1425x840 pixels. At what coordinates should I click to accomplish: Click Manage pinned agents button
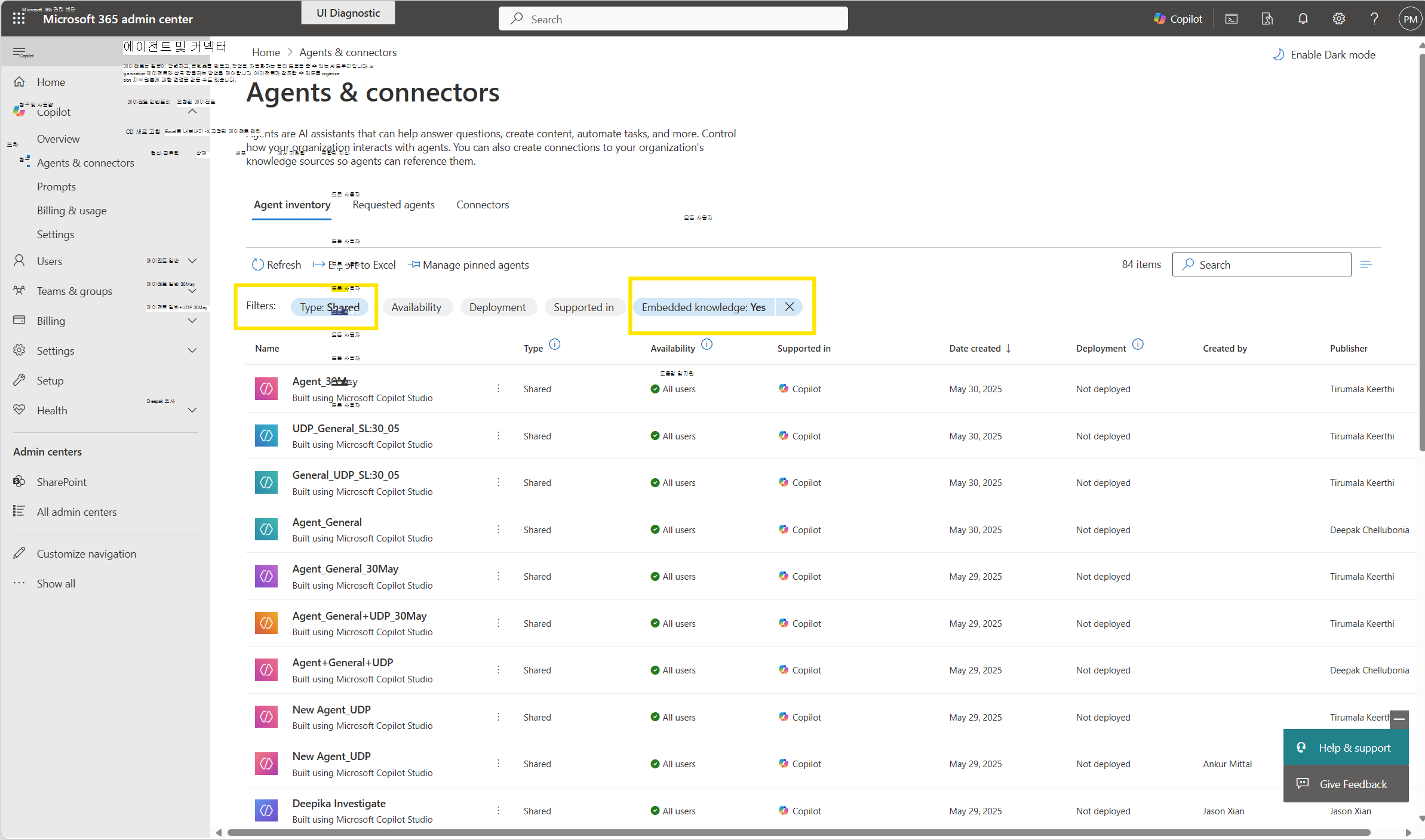click(x=468, y=265)
